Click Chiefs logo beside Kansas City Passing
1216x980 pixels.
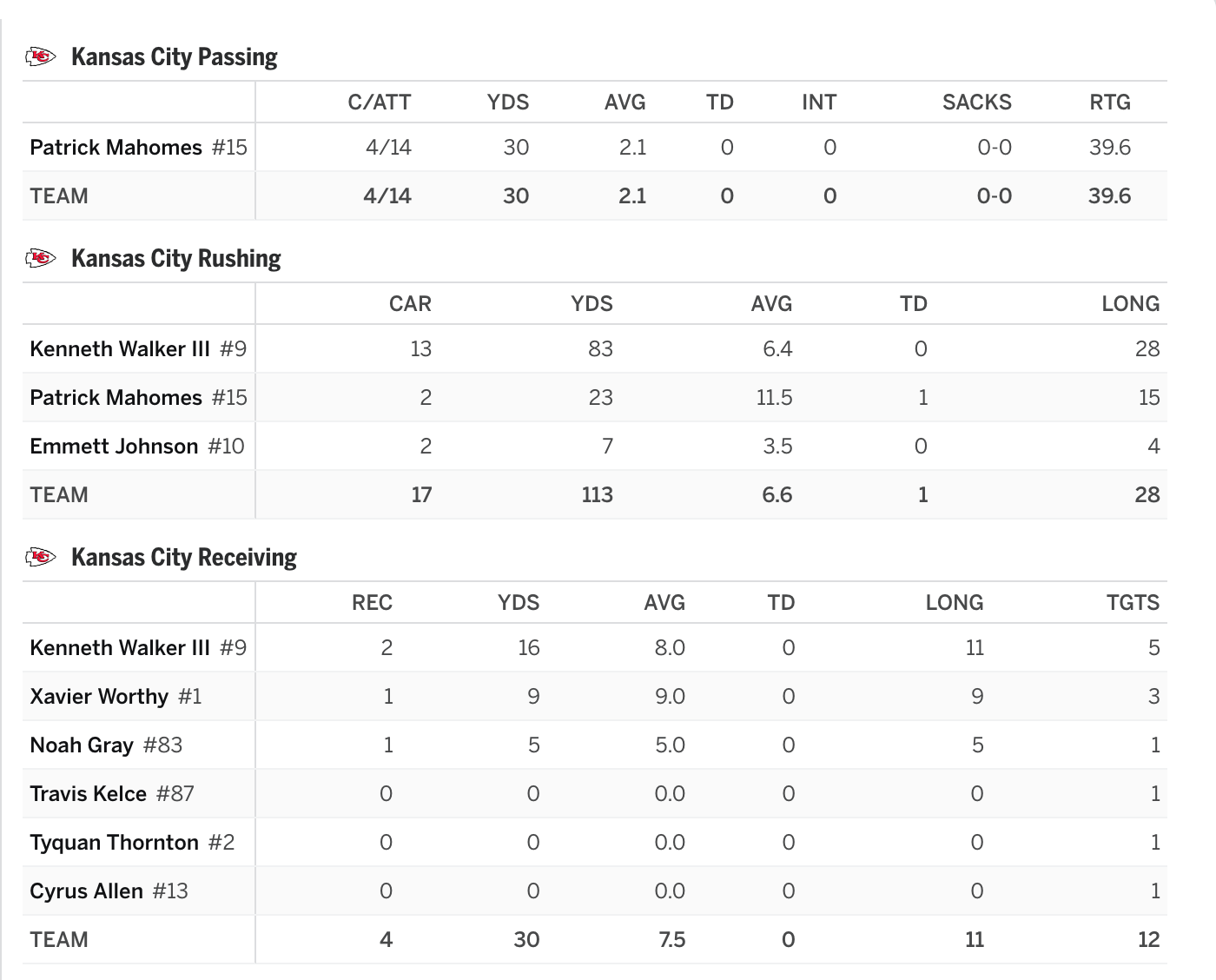point(40,57)
